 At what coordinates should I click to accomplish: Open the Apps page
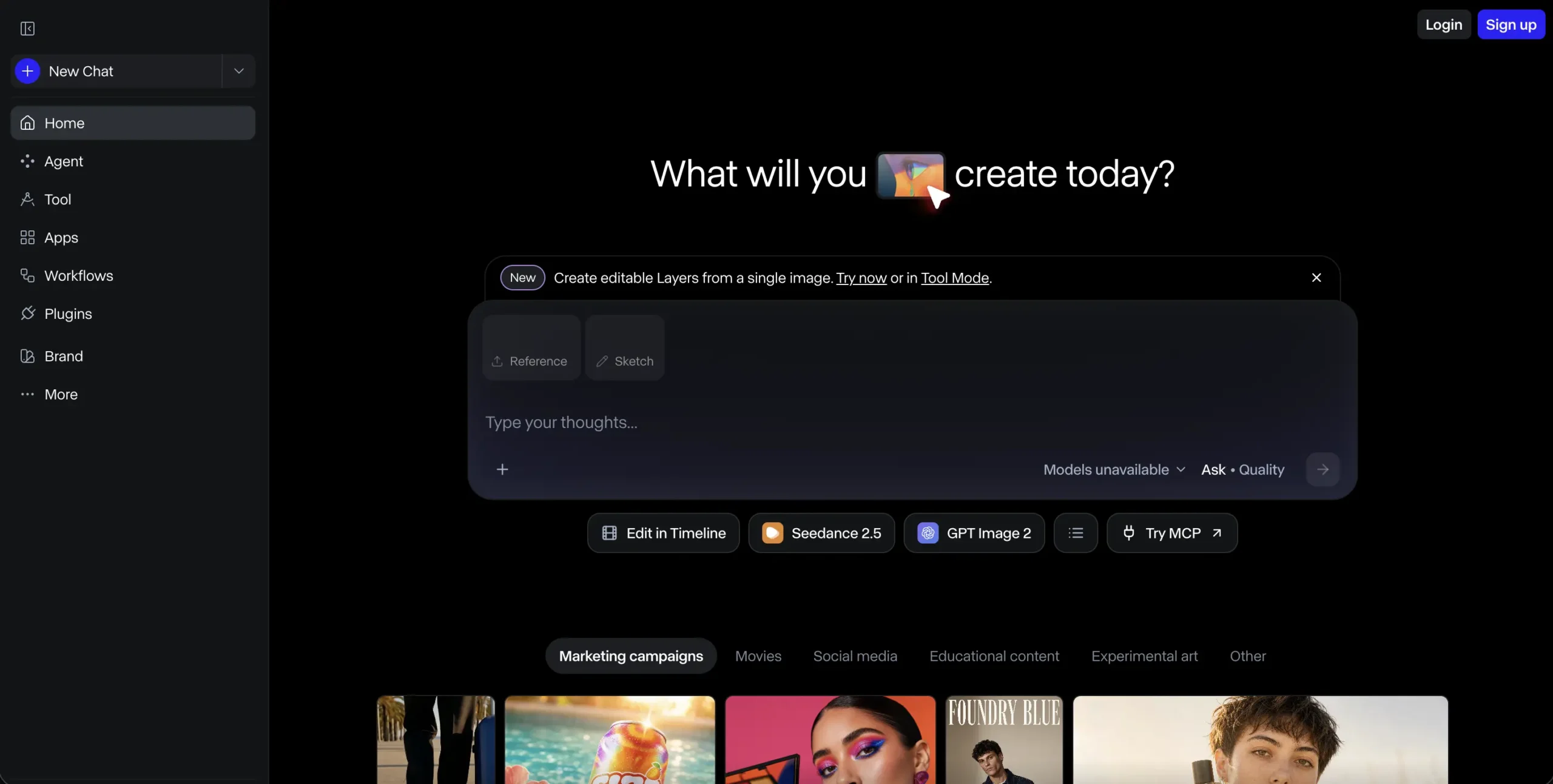tap(133, 238)
